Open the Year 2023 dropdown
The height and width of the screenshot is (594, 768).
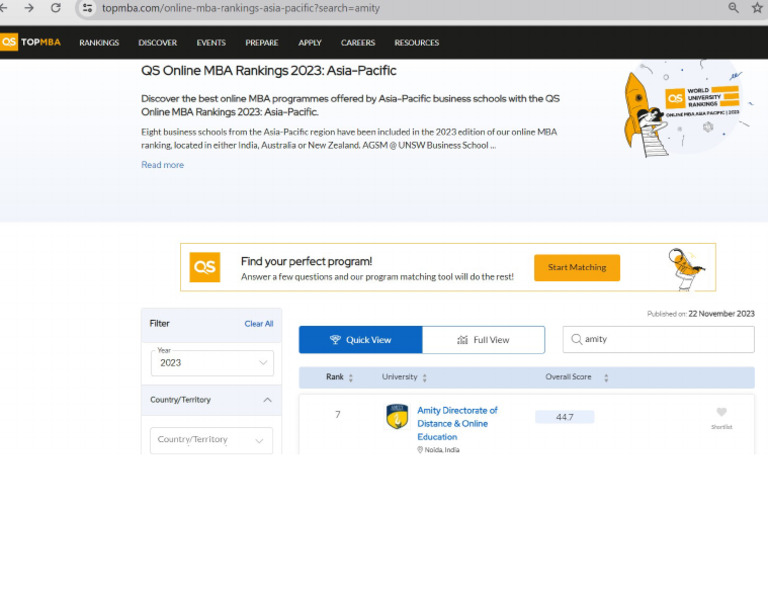(211, 363)
